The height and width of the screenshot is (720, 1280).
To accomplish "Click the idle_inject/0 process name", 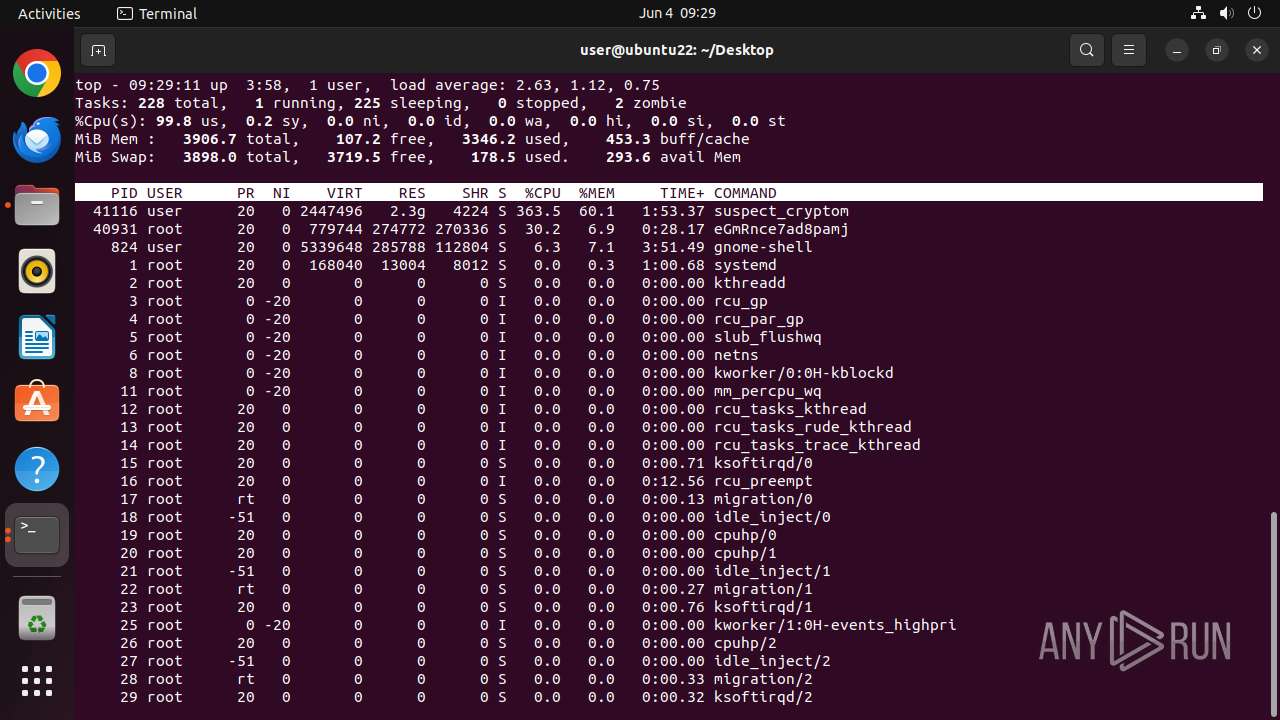I will pyautogui.click(x=772, y=517).
